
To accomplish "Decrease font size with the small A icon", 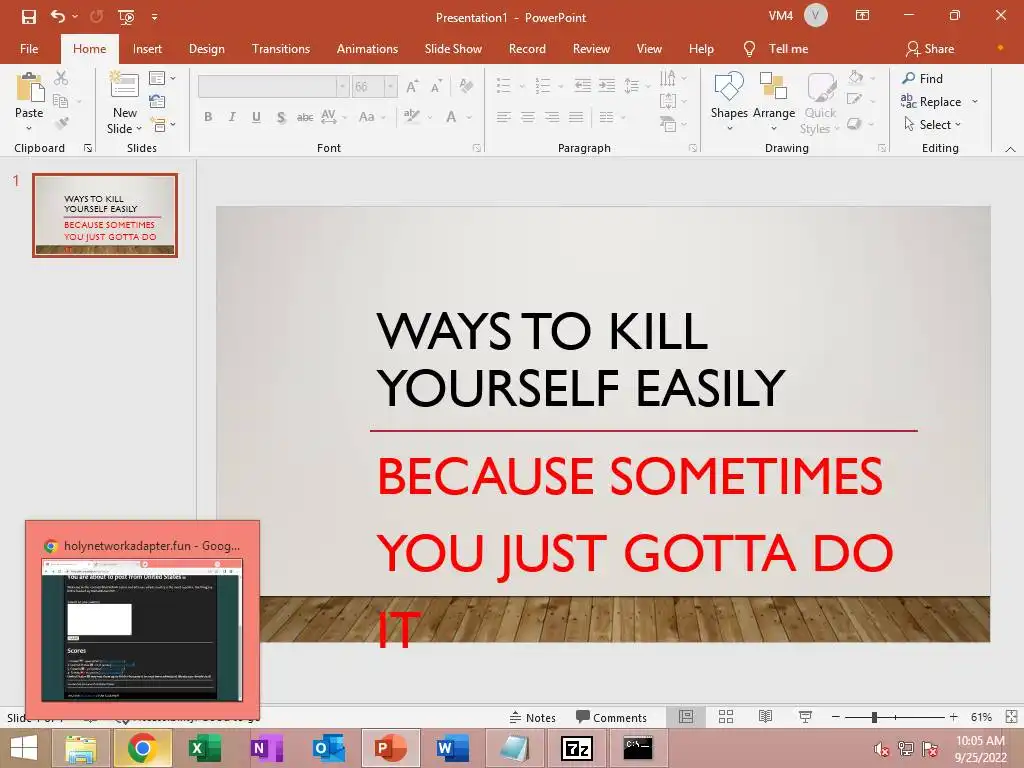I will pos(436,86).
